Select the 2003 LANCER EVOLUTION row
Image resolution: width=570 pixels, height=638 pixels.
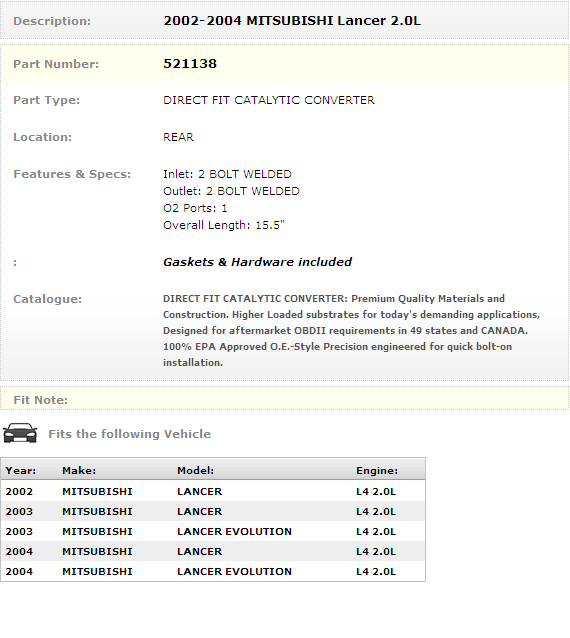[x=213, y=531]
